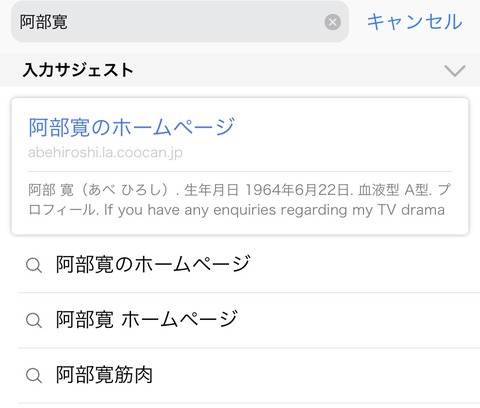480x408 pixels.
Task: Open the 阿部寛のホームページ blue title link
Action: click(x=132, y=127)
